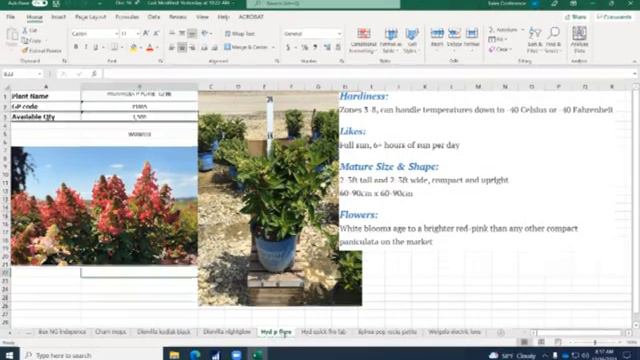Select Diervilla kodiak black sheet tab

[x=164, y=332]
